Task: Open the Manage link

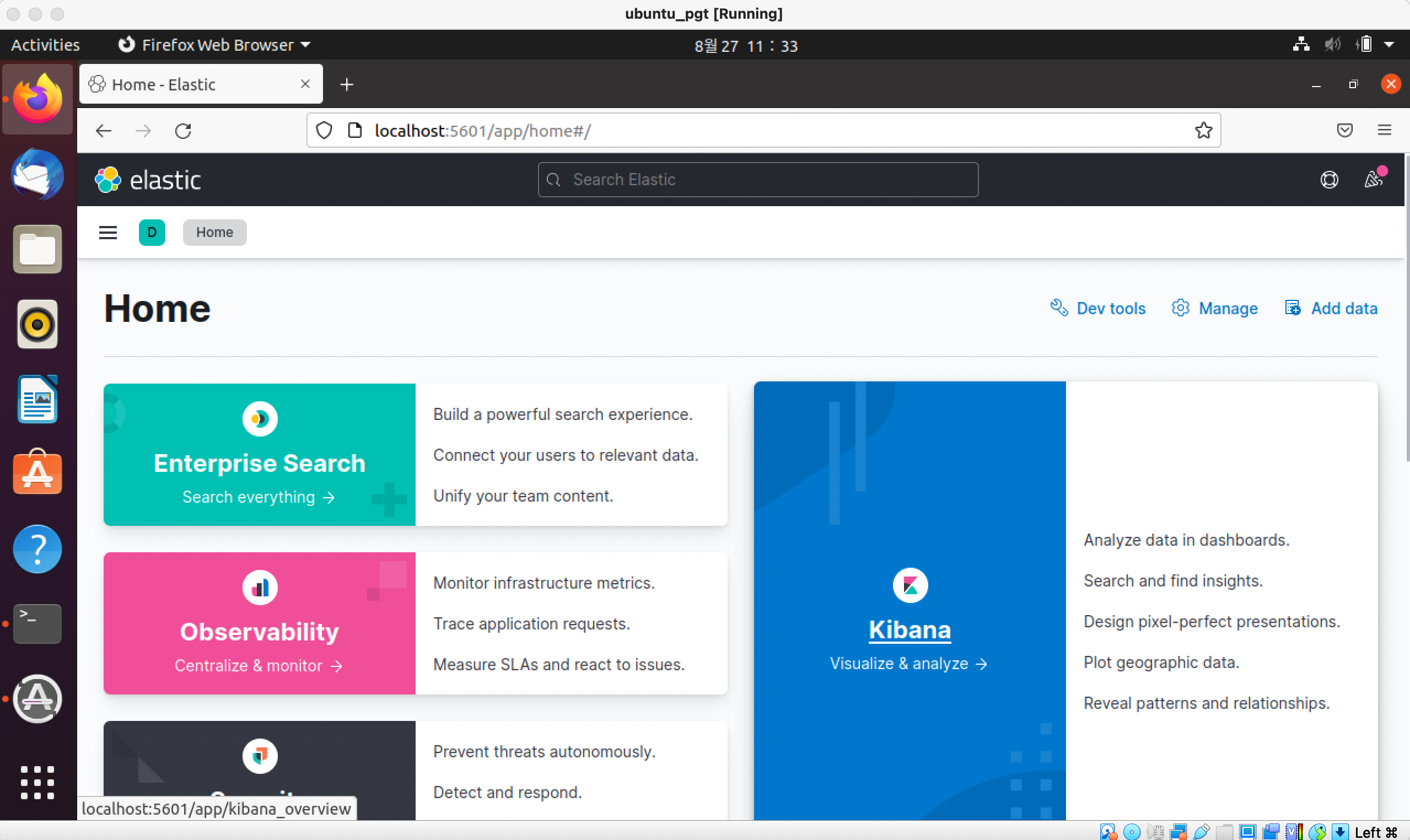Action: click(x=1215, y=309)
